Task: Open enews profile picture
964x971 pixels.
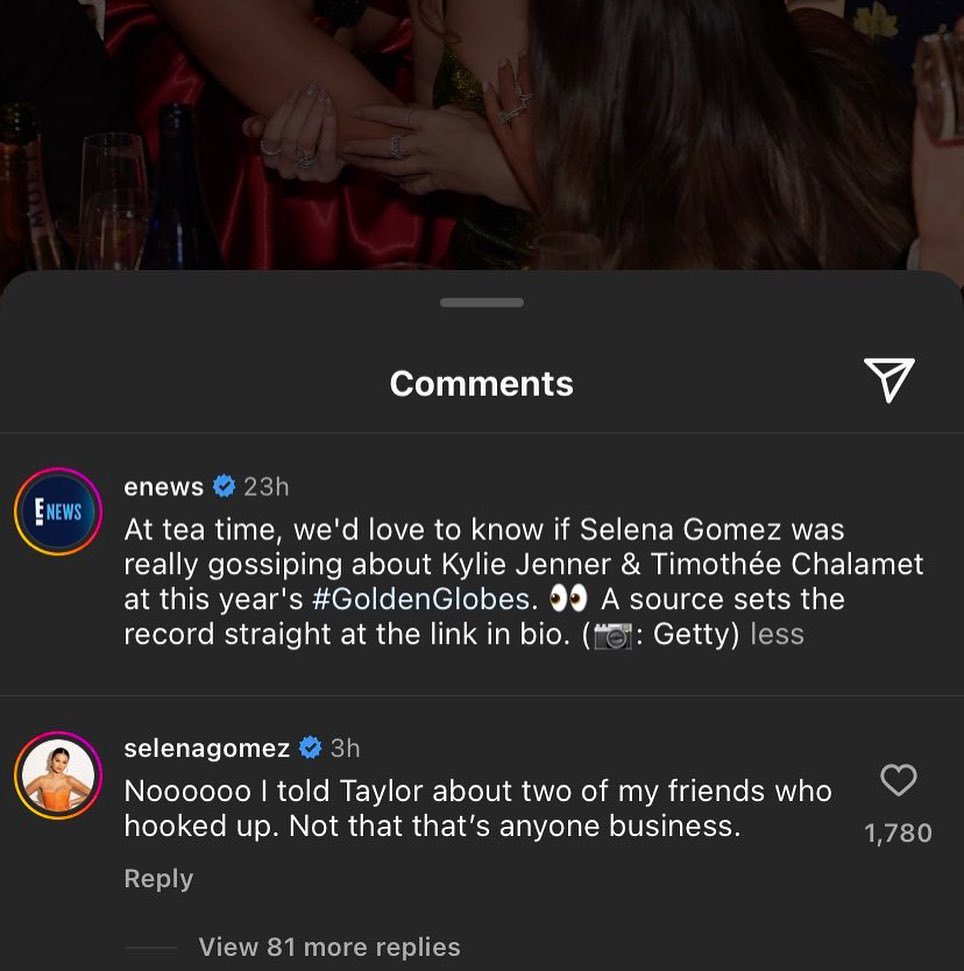Action: pos(57,512)
